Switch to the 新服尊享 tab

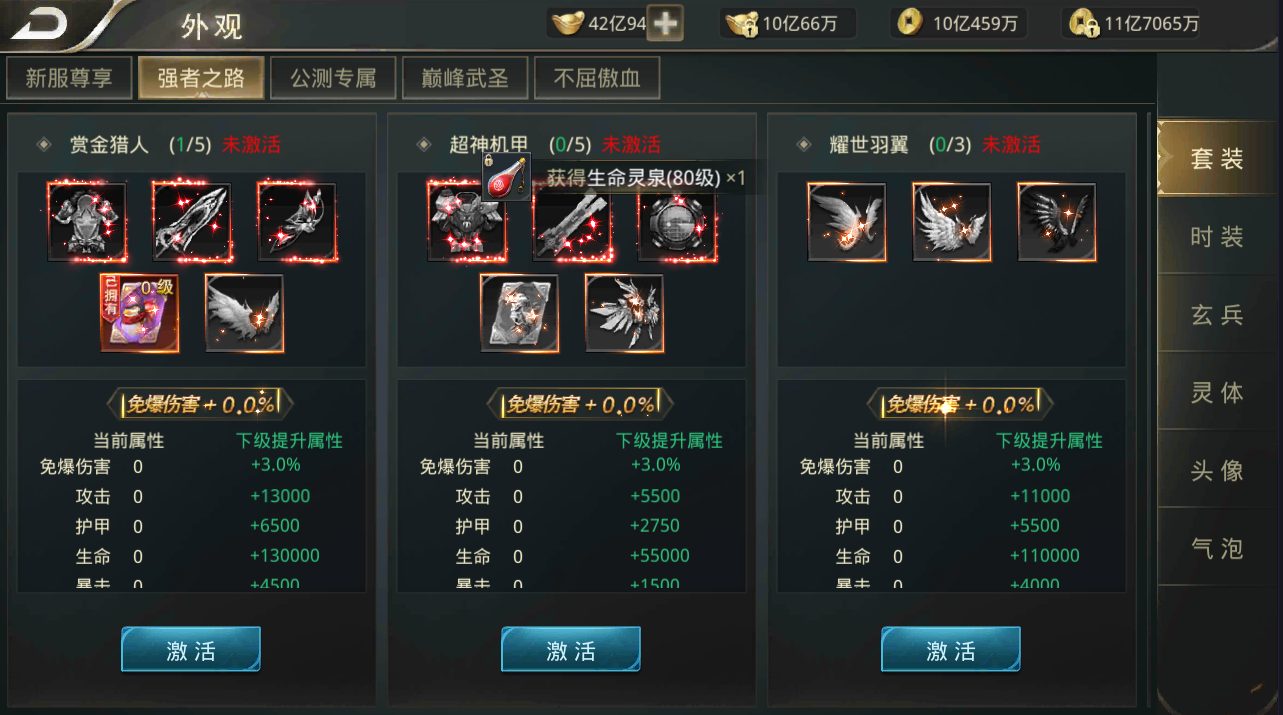click(x=69, y=79)
